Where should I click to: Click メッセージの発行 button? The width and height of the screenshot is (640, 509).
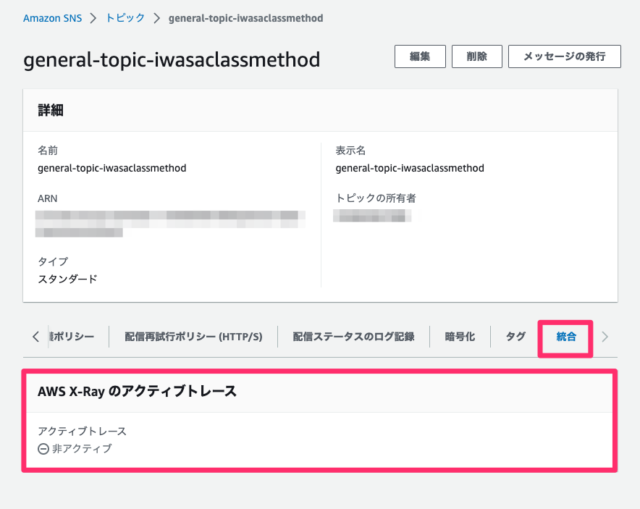(563, 57)
